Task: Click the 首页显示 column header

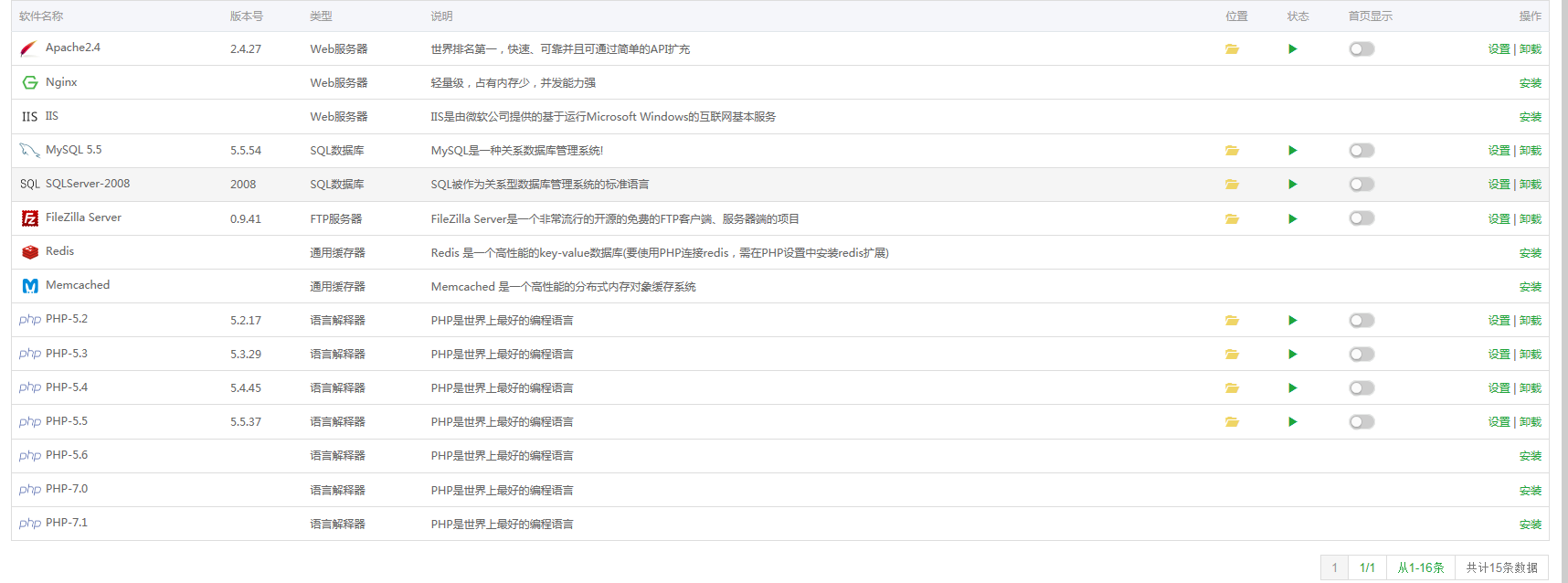Action: (x=1371, y=16)
